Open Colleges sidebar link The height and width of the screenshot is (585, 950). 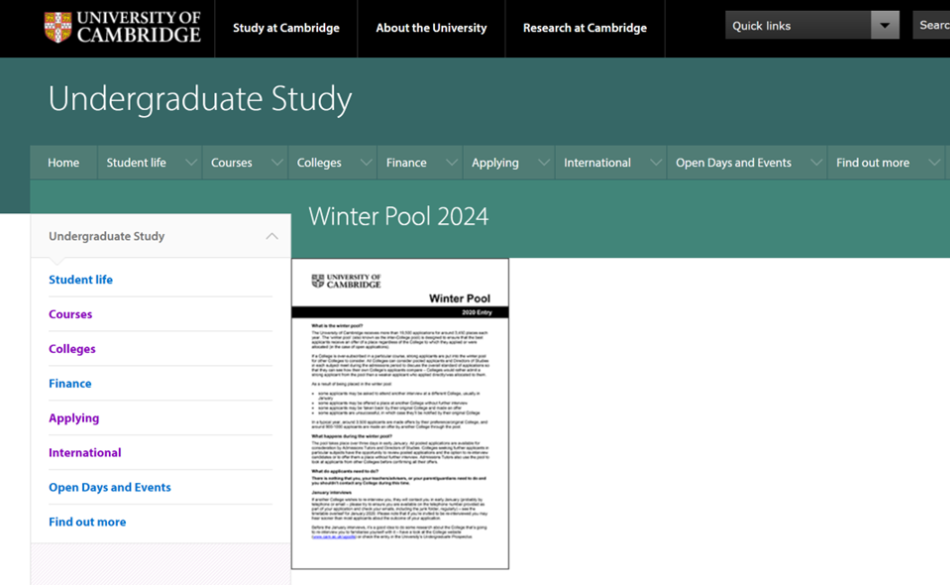72,349
